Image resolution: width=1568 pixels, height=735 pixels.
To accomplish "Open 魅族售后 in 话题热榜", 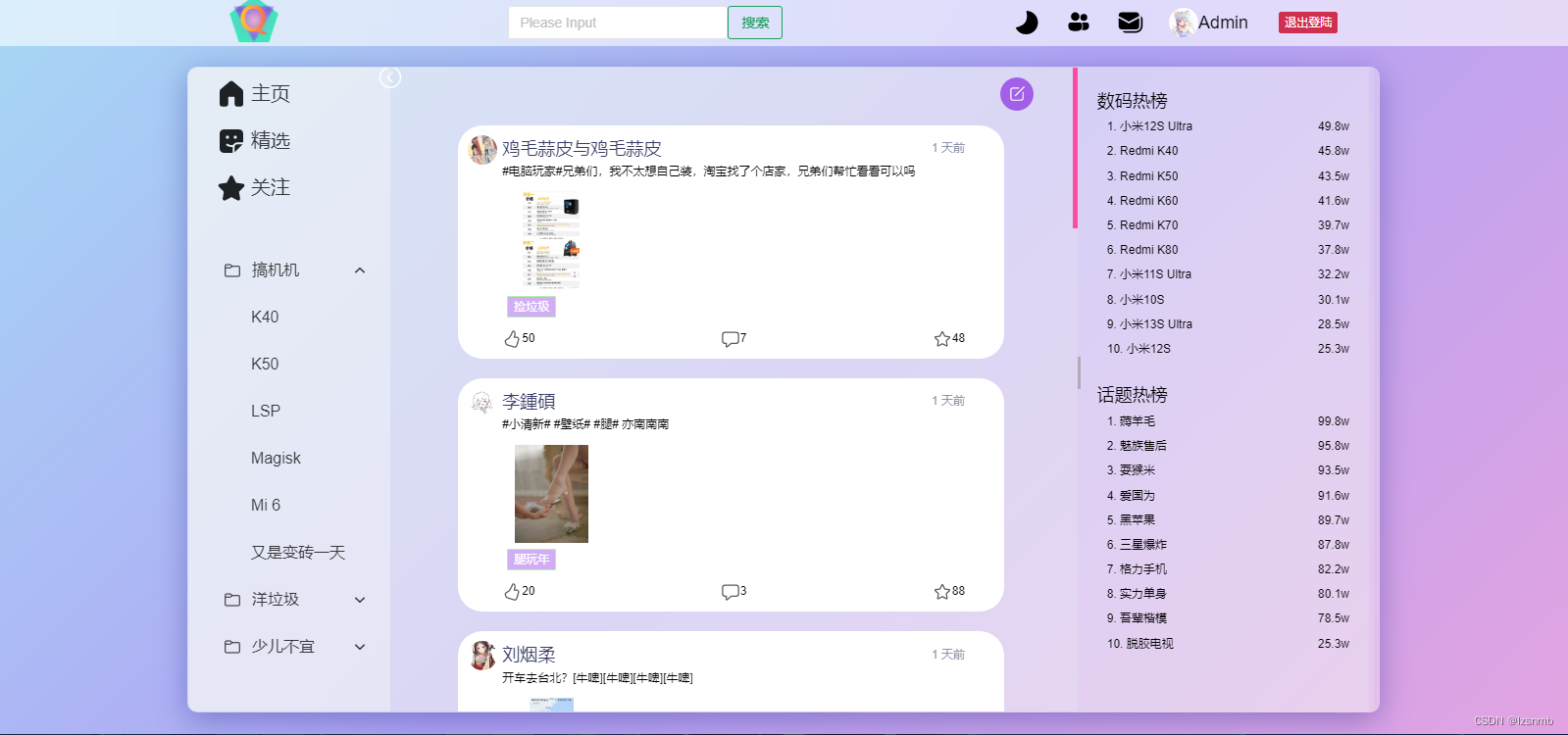I will click(x=1143, y=446).
